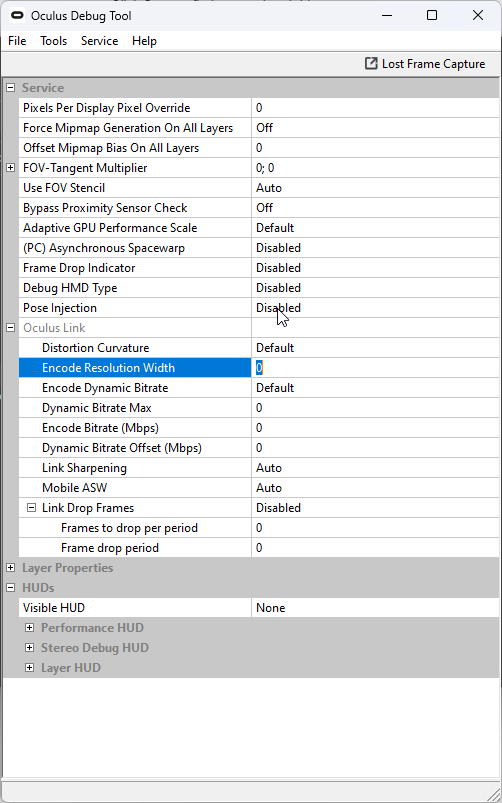Open the Help menu
The height and width of the screenshot is (803, 502).
[x=144, y=41]
